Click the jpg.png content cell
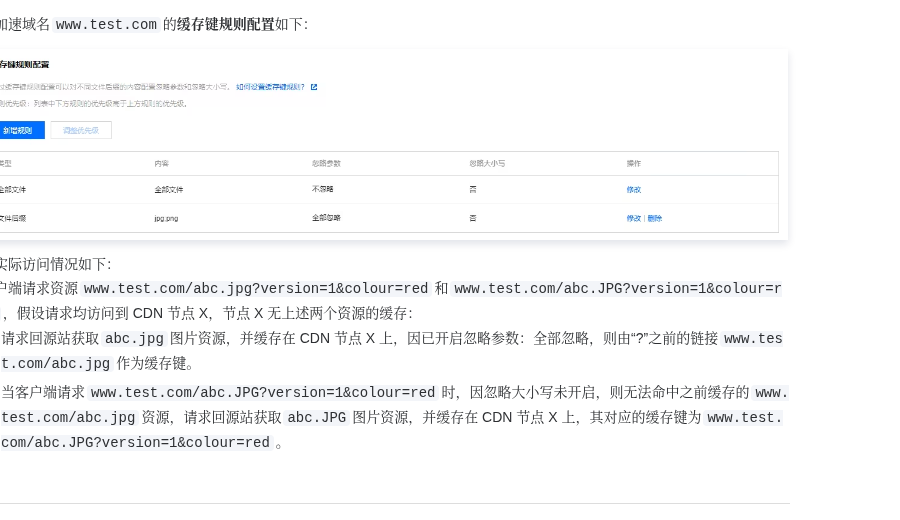 (166, 219)
